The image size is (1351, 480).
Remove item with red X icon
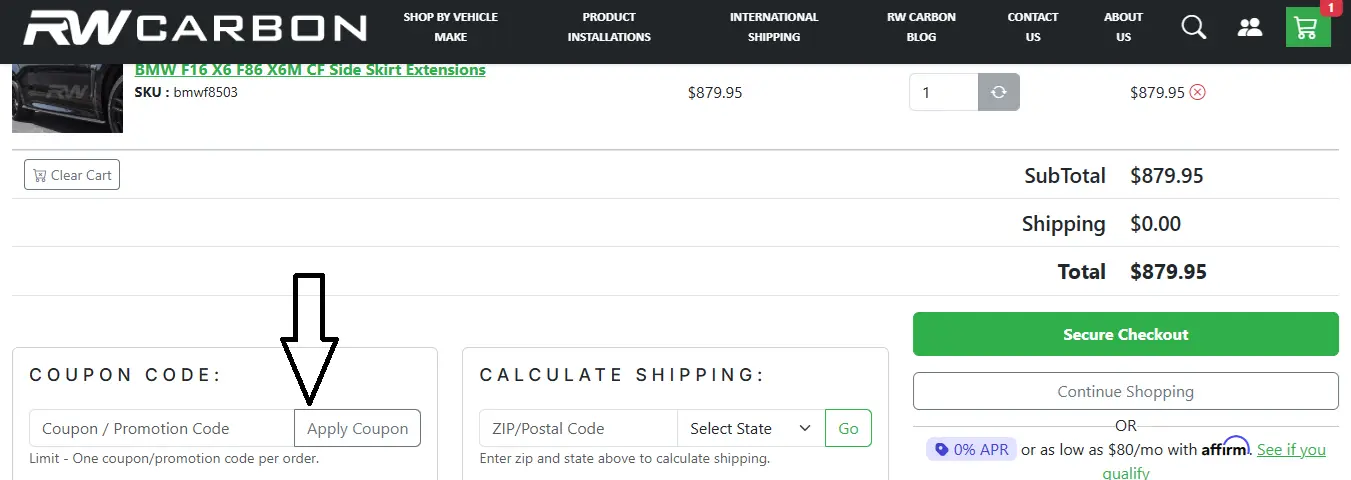(x=1197, y=92)
